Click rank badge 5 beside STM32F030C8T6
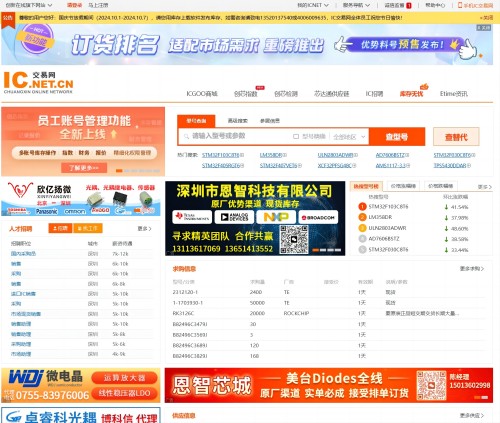Viewport: 500px width, 423px height. [x=362, y=249]
